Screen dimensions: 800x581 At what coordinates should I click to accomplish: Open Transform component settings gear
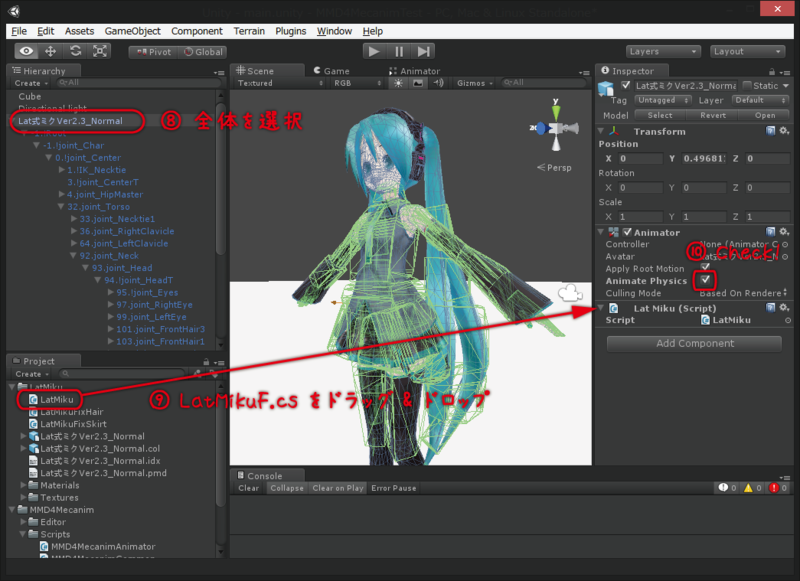[784, 131]
